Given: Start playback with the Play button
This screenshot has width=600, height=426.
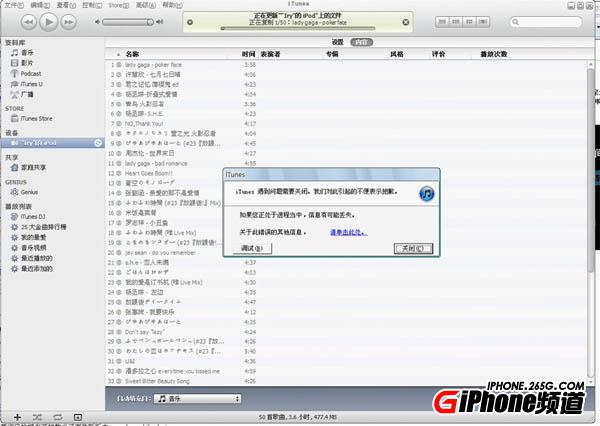Looking at the screenshot, I should (49, 22).
